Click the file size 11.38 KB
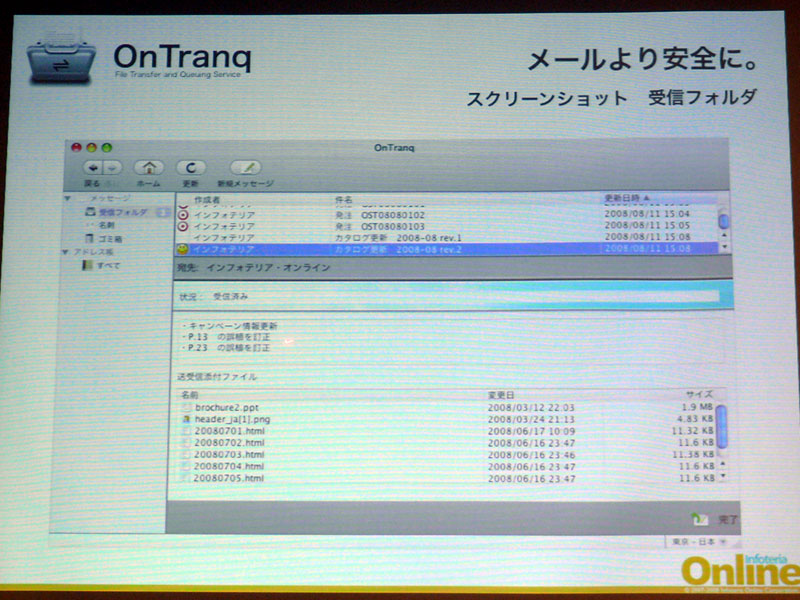800x600 pixels. pos(693,454)
